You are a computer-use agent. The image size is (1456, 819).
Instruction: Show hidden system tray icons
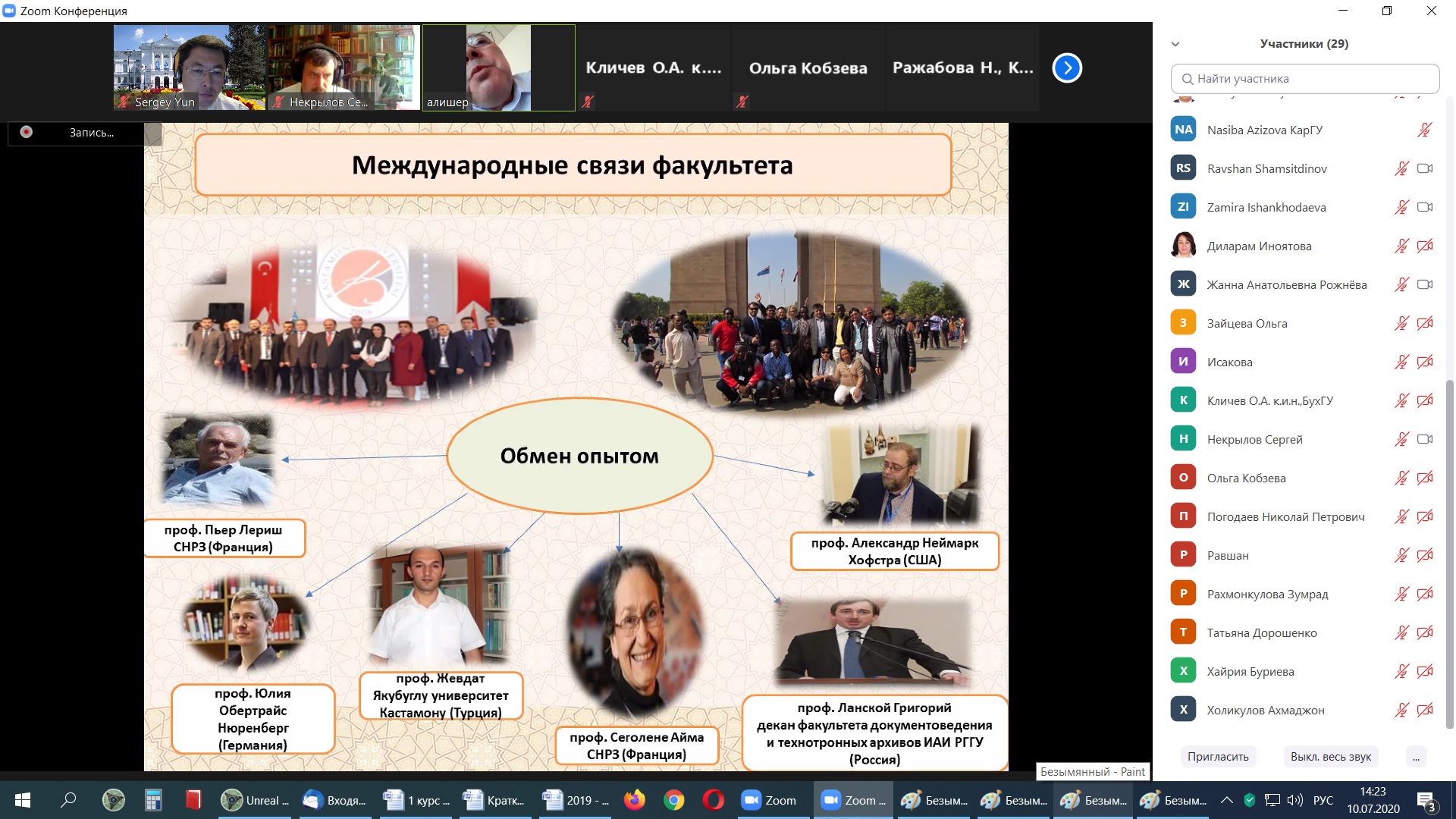pos(1226,800)
